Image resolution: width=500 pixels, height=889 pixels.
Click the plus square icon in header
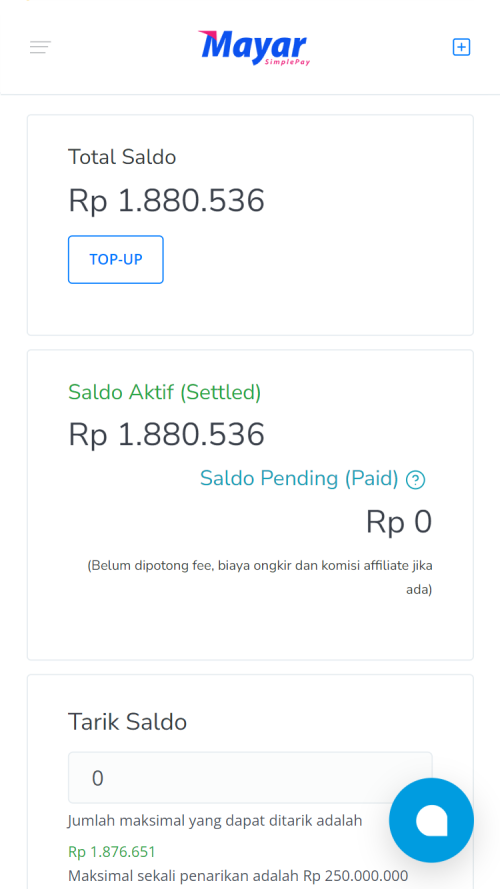point(461,47)
